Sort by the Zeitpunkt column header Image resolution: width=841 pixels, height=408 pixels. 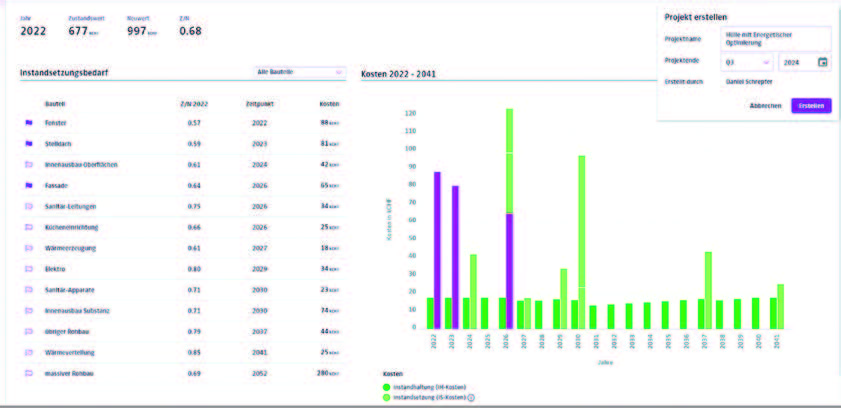[x=259, y=104]
